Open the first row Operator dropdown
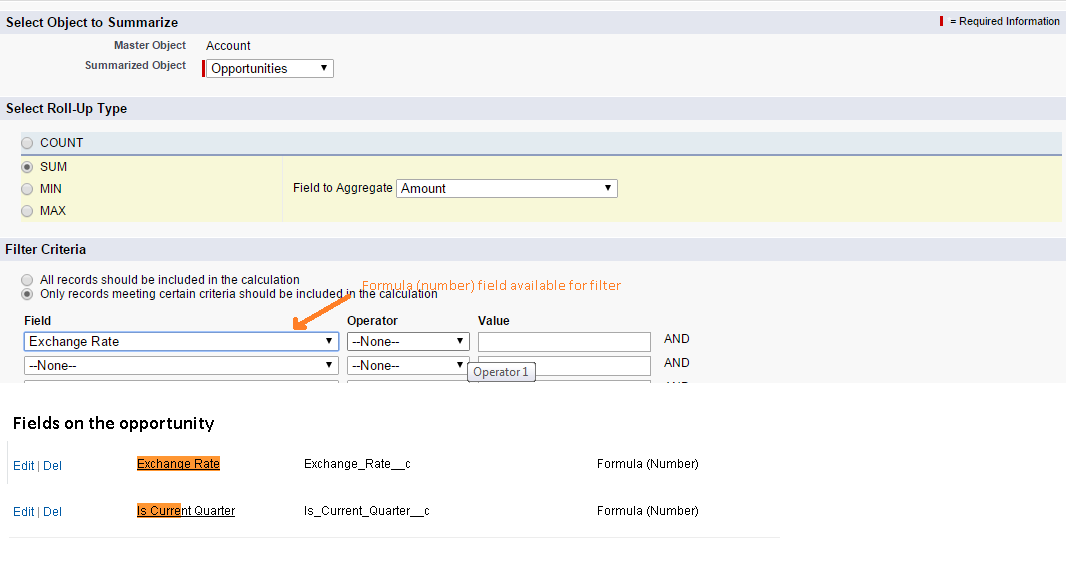This screenshot has height=565, width=1066. tap(408, 341)
